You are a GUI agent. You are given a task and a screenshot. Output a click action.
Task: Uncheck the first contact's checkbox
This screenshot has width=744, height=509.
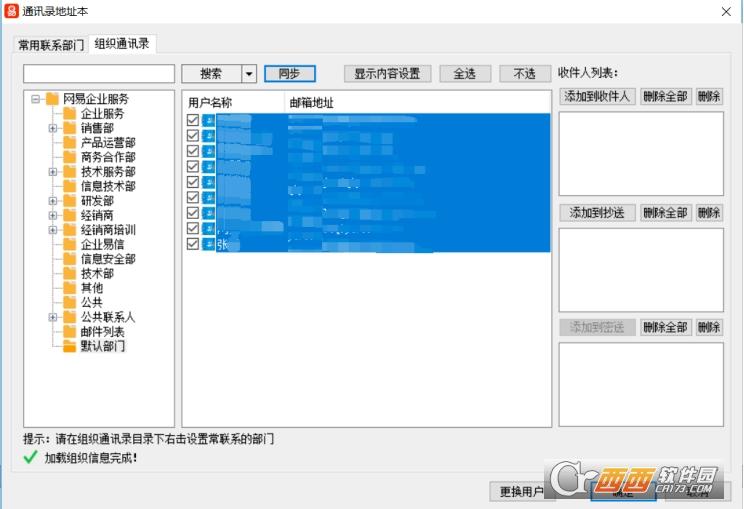(x=193, y=120)
